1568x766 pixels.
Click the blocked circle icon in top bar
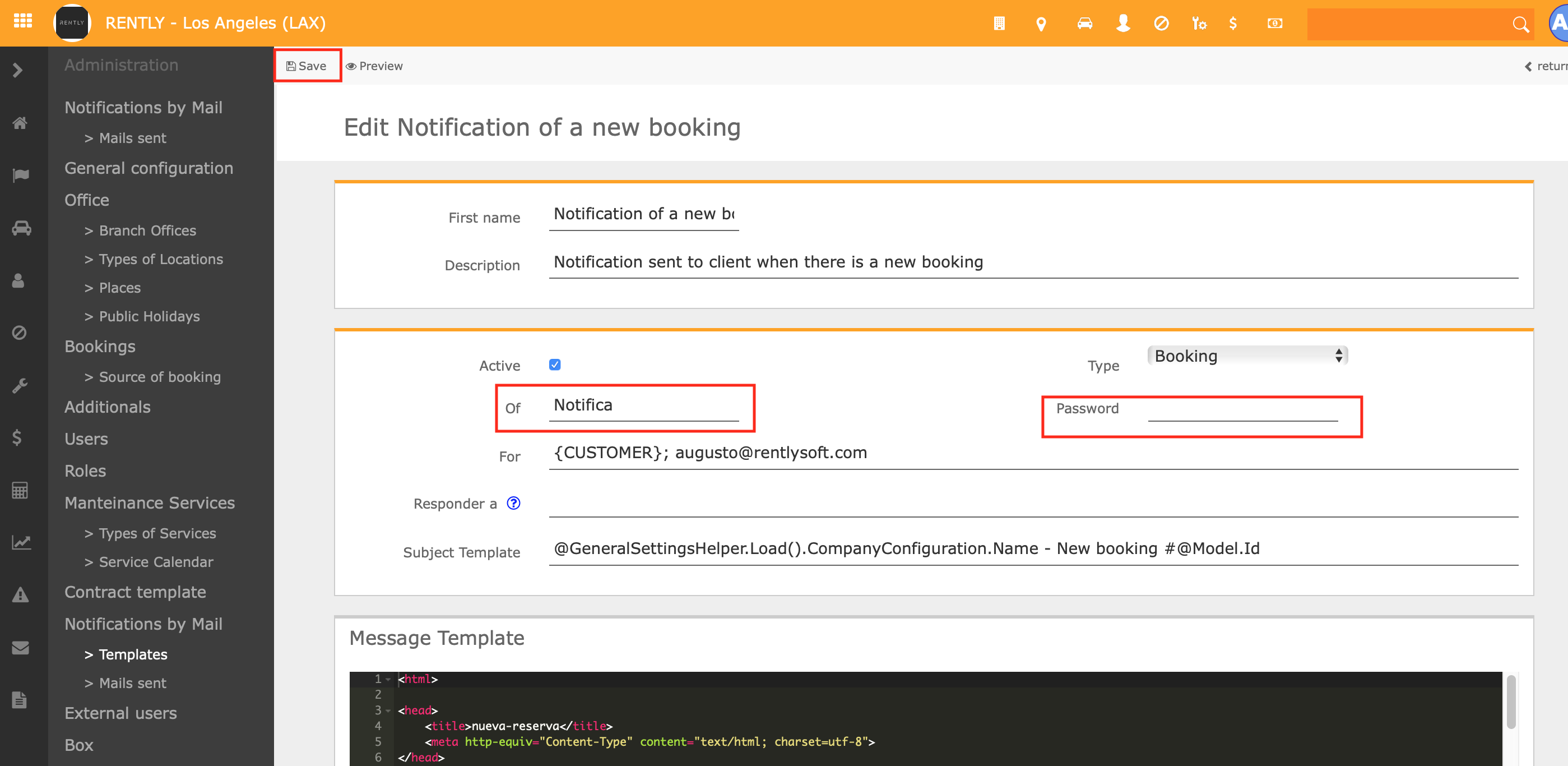[1161, 23]
